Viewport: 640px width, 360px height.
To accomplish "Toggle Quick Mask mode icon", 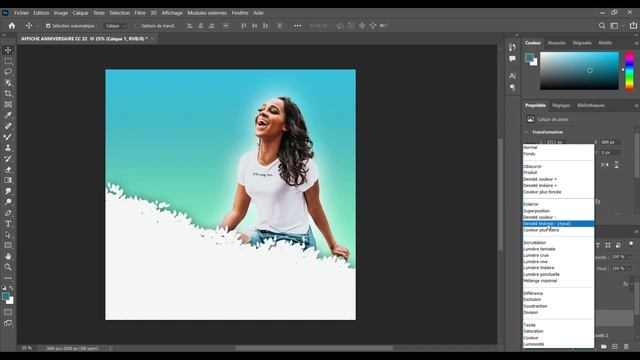I will 8,312.
